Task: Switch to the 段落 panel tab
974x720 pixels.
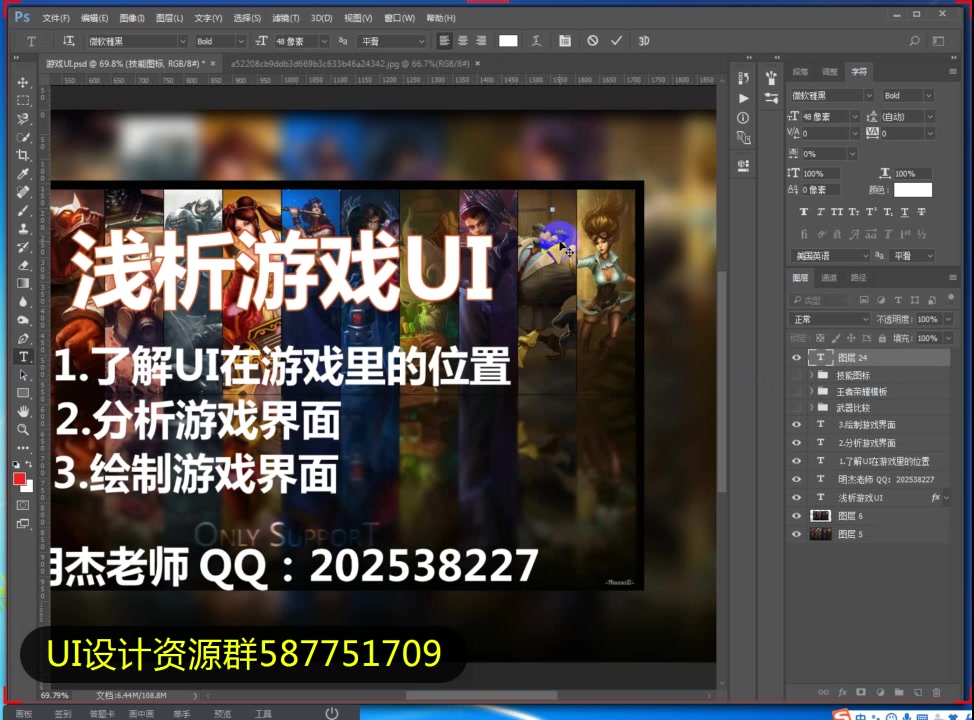Action: [801, 72]
